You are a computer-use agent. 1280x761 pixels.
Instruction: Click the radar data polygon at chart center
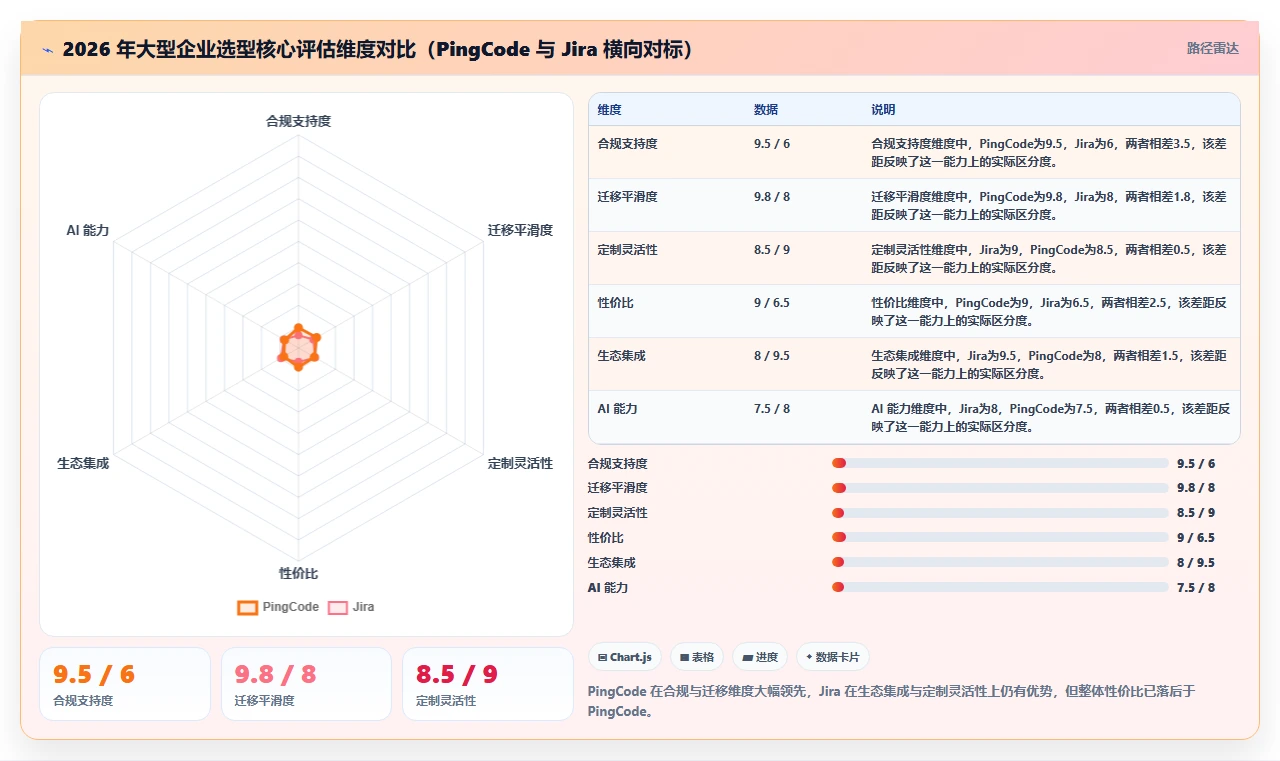pyautogui.click(x=298, y=348)
